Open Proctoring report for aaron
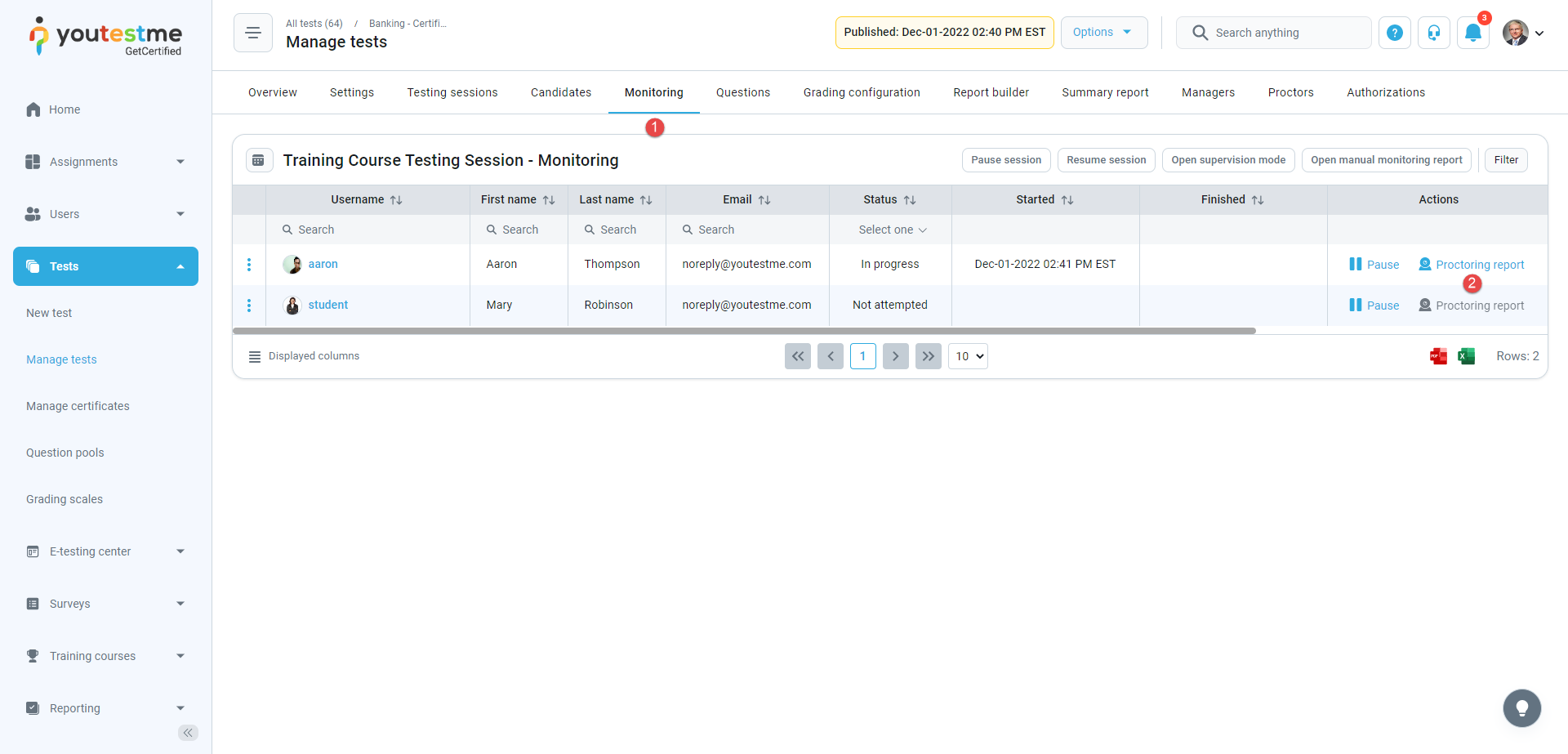Screen dimensions: 1568x754 click(x=1471, y=265)
